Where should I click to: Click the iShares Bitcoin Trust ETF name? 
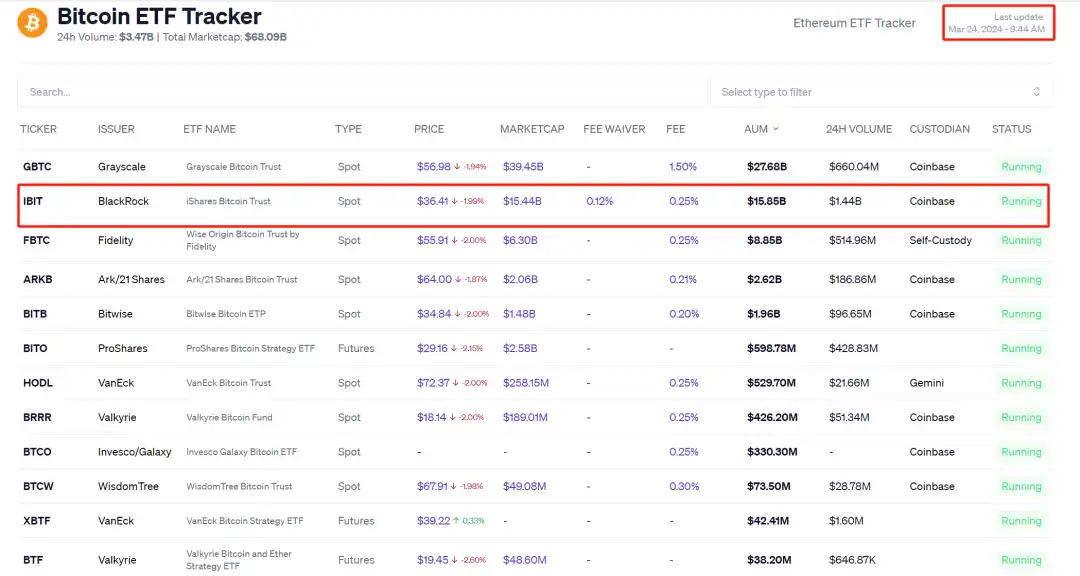coord(228,201)
